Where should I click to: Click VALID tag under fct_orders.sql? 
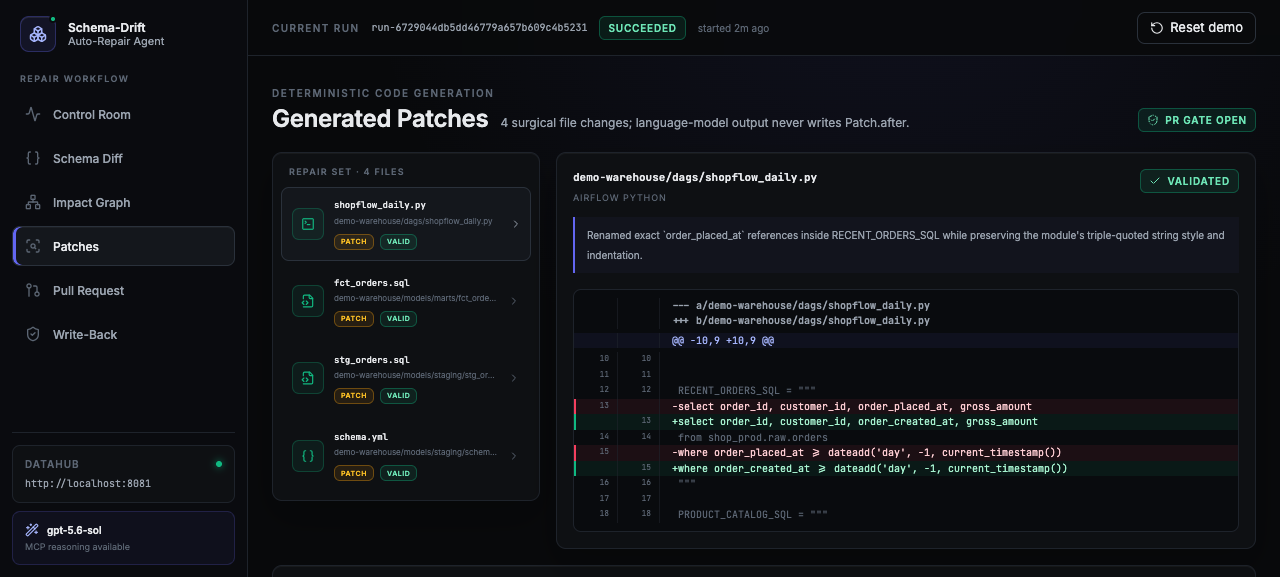click(x=398, y=319)
